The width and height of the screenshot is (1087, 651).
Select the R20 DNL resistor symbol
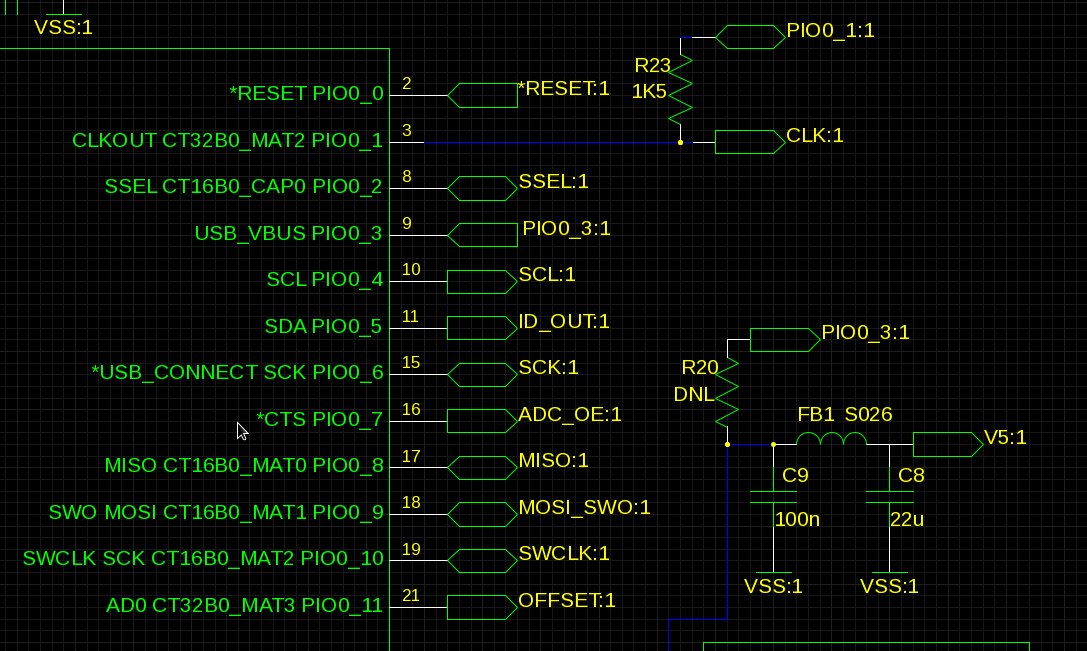(x=728, y=392)
